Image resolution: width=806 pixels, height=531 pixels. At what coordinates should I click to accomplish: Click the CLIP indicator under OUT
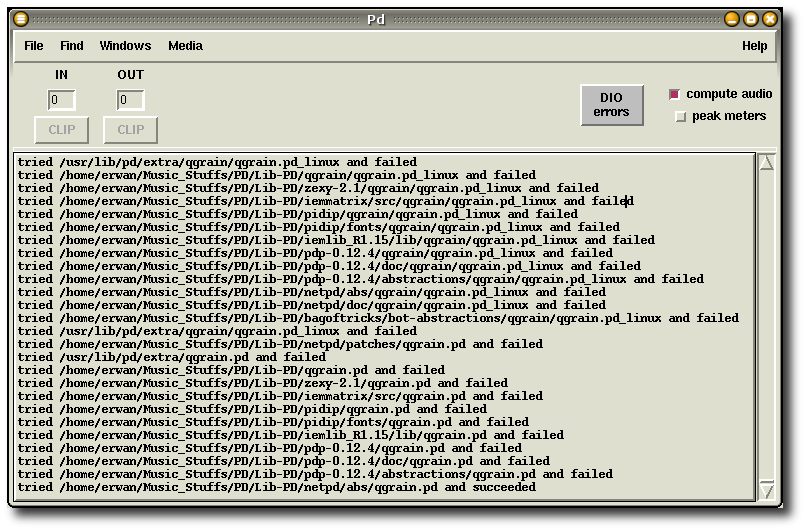click(131, 130)
